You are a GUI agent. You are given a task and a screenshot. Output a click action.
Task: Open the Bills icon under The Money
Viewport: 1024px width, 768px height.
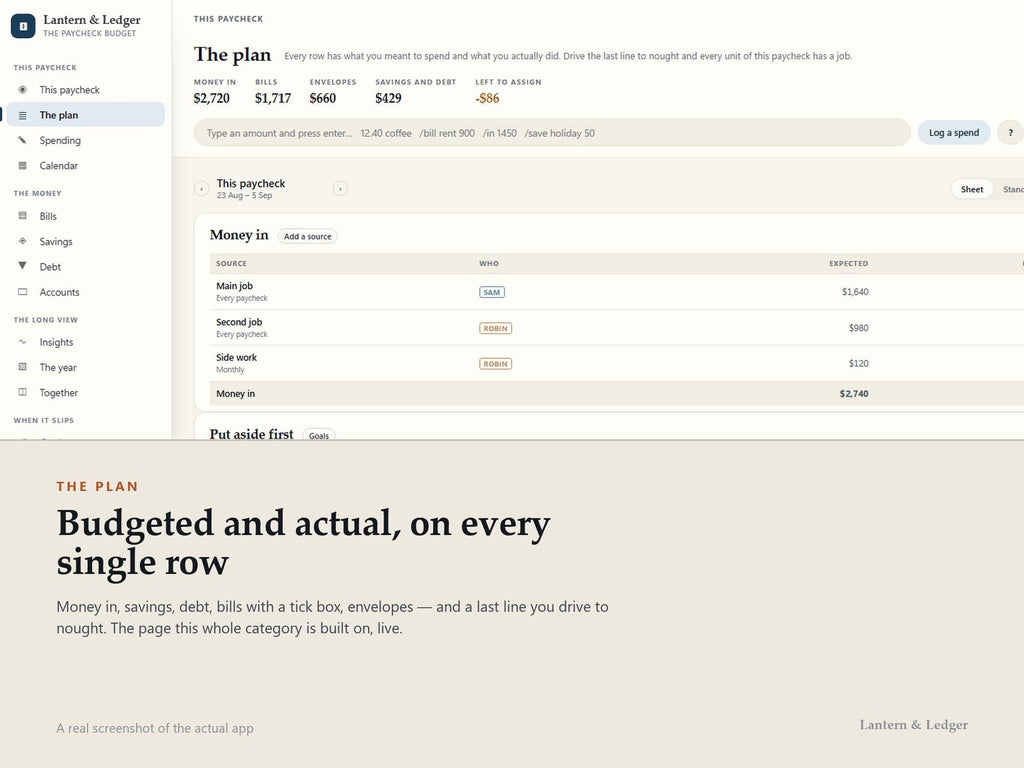click(x=22, y=216)
